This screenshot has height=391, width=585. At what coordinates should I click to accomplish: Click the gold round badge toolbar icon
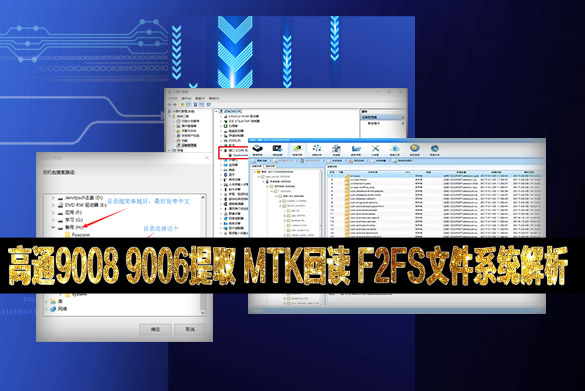click(414, 148)
